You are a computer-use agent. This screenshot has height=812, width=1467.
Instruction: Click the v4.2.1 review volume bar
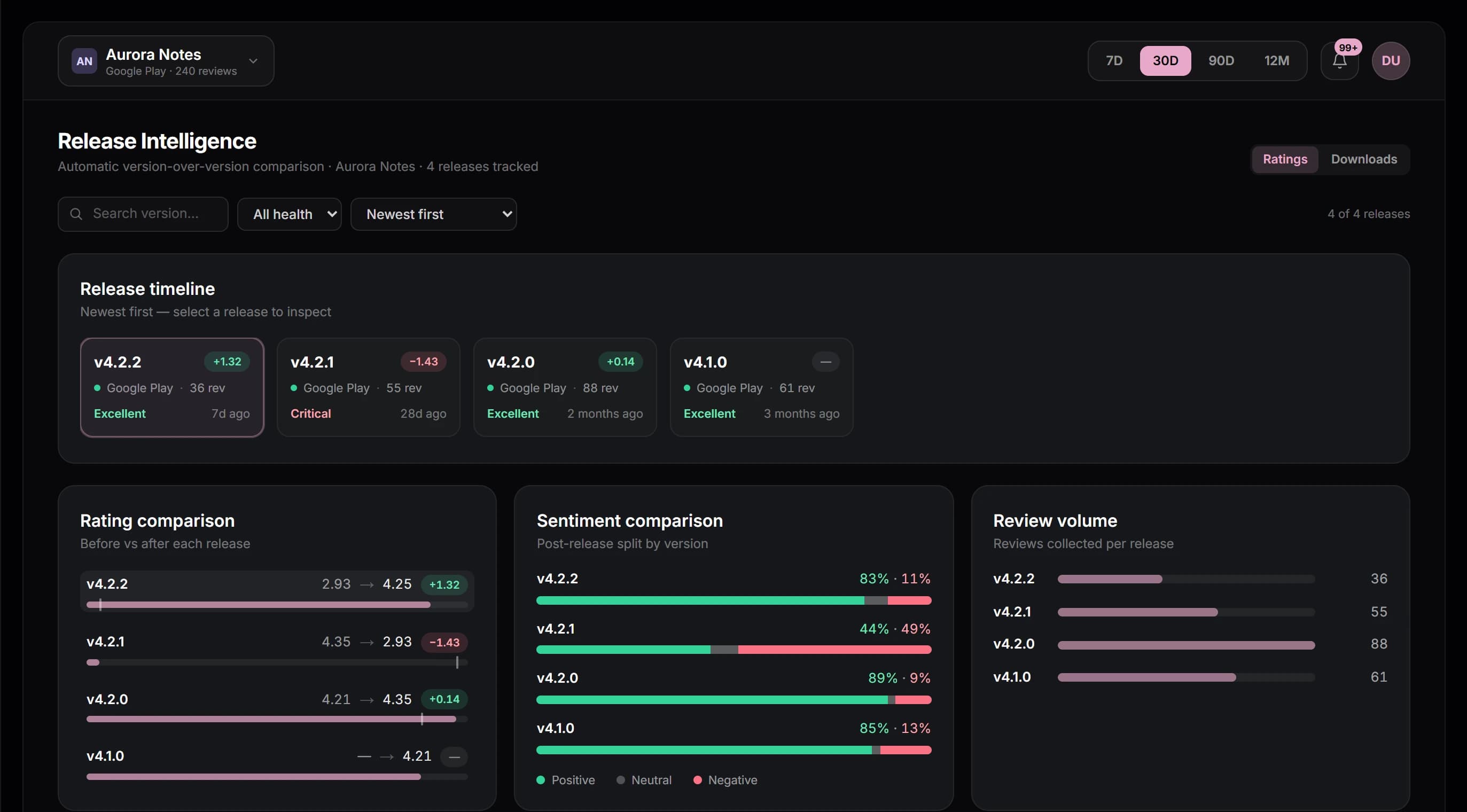(1186, 612)
